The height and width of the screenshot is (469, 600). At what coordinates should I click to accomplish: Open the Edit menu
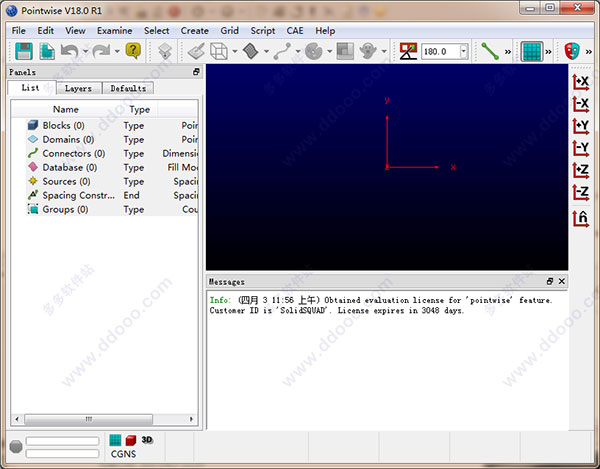tap(46, 31)
